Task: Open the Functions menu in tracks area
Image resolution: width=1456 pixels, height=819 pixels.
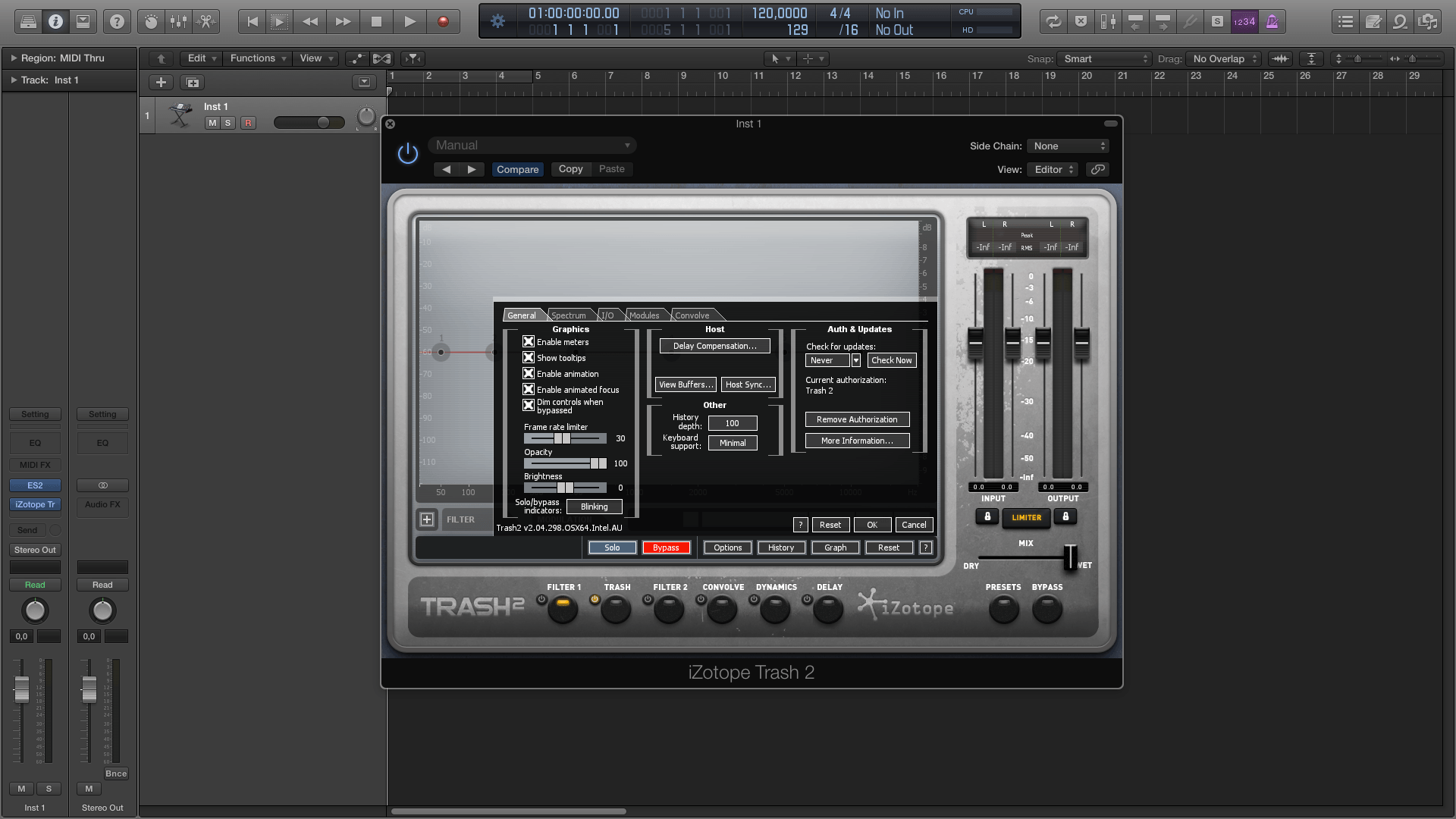Action: [x=258, y=58]
